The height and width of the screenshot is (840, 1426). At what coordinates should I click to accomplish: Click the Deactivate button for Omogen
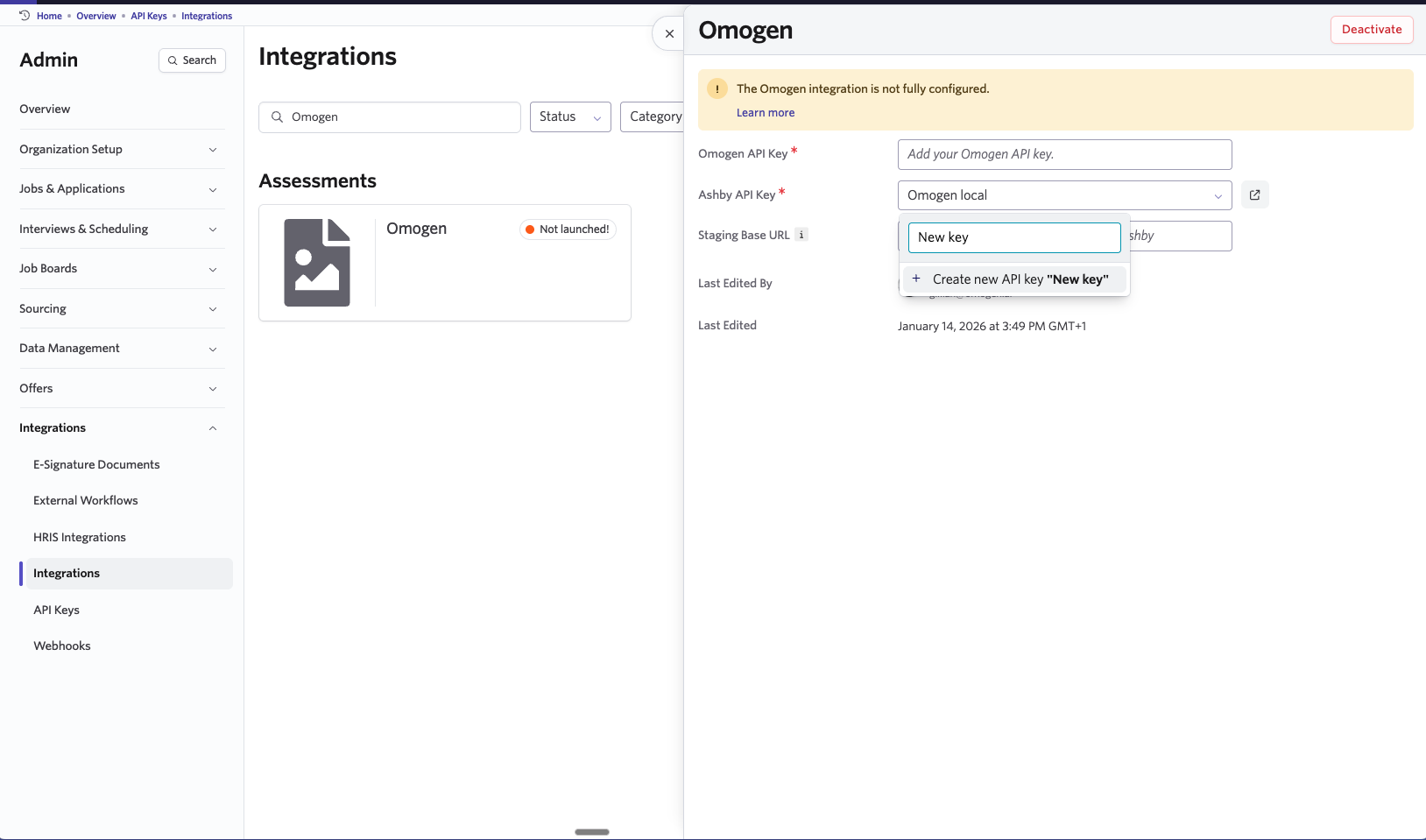1371,29
